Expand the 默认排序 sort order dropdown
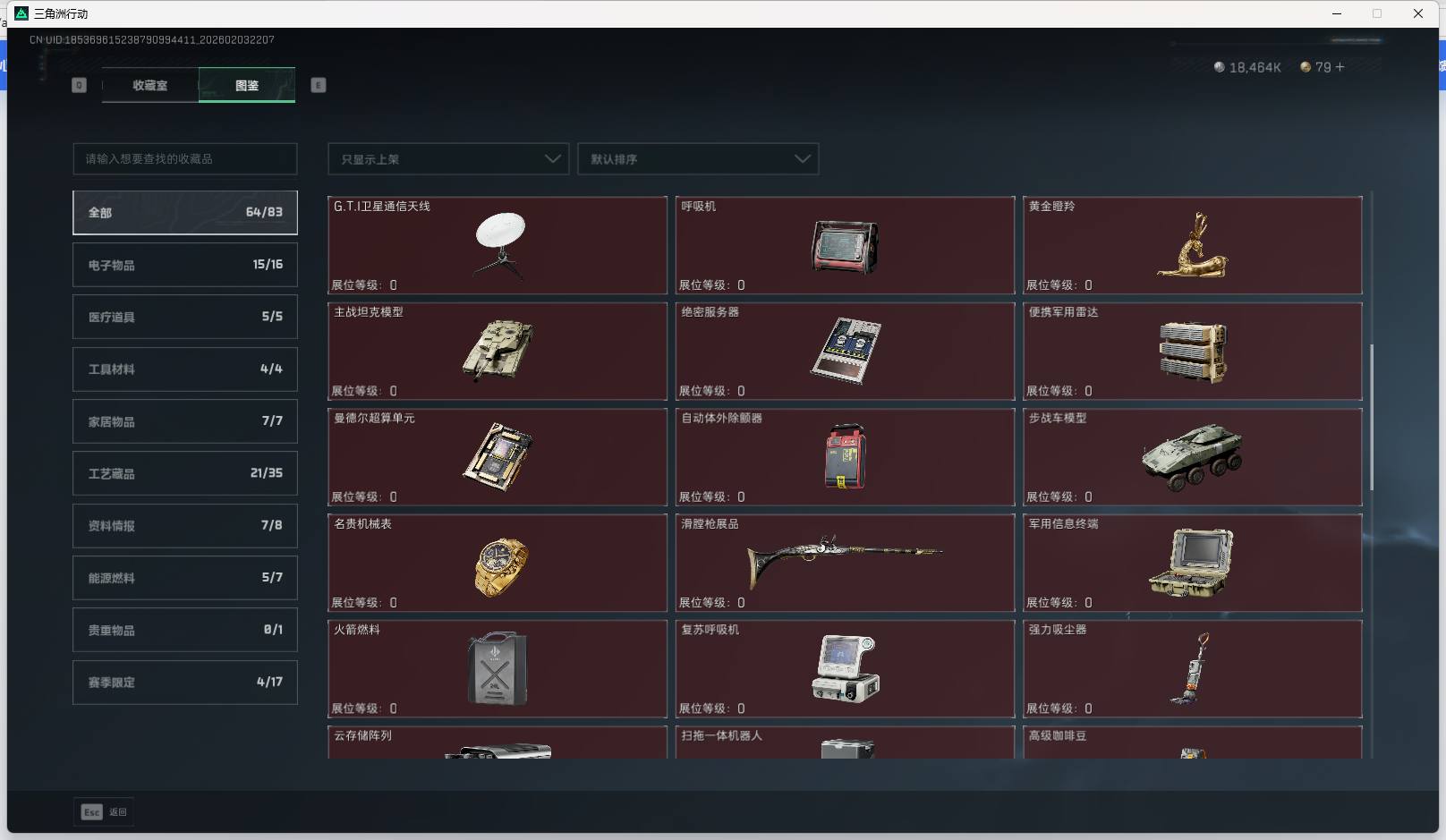Viewport: 1446px width, 840px height. click(x=699, y=158)
